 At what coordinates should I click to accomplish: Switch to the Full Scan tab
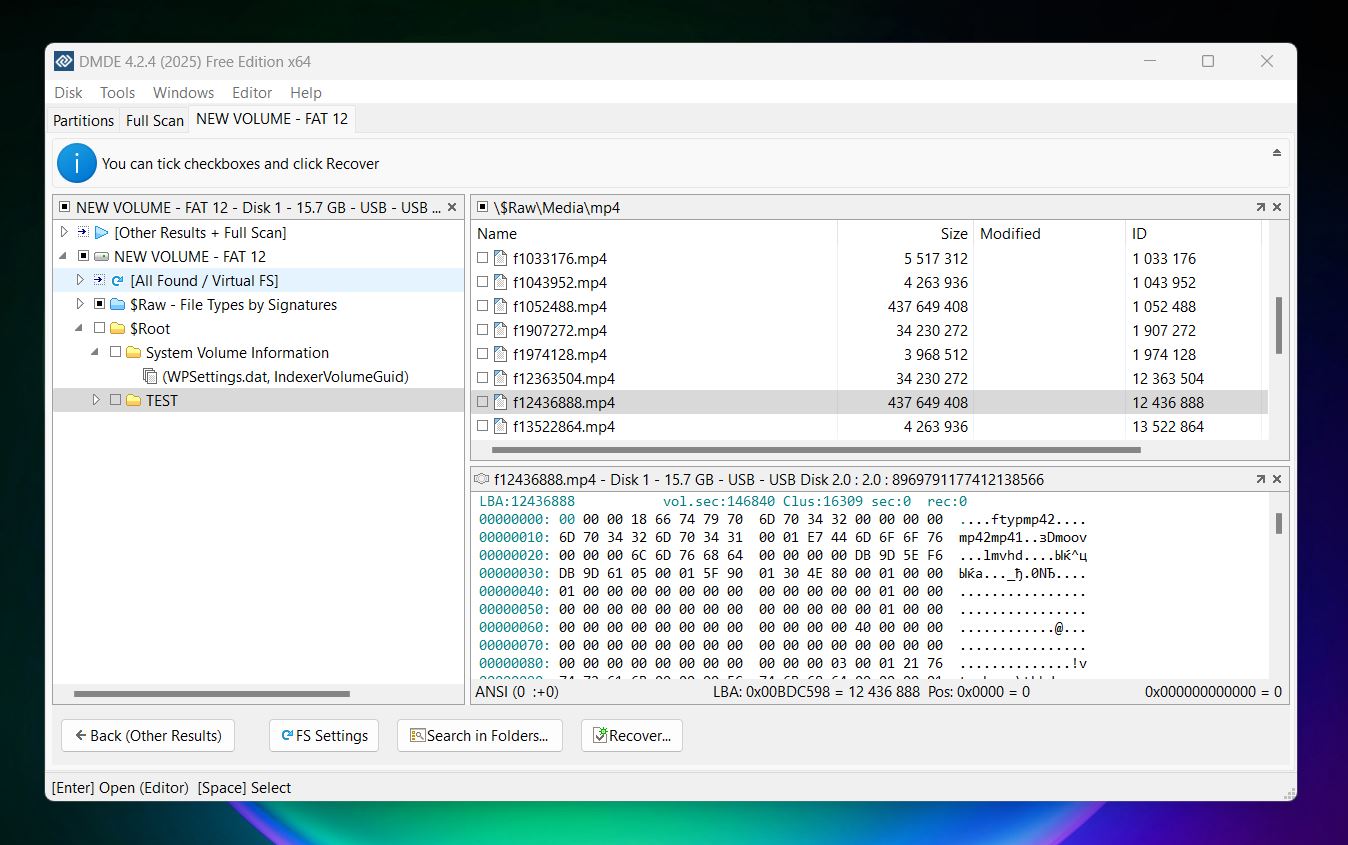click(x=155, y=120)
